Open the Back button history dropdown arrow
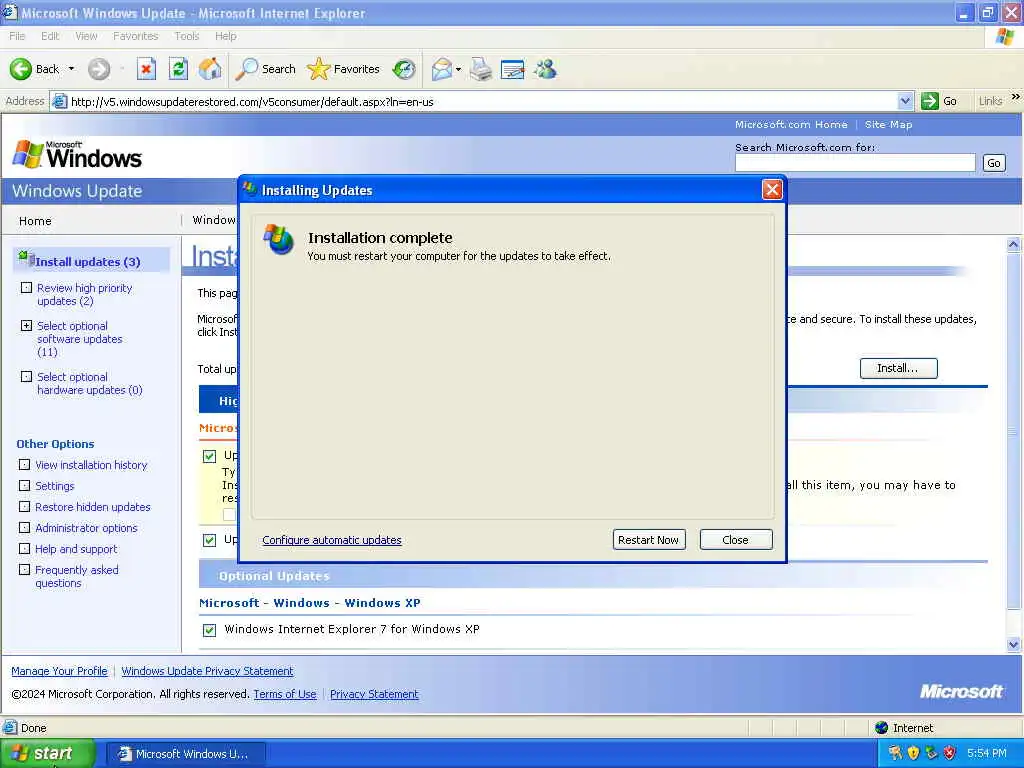Viewport: 1024px width, 768px height. click(x=71, y=69)
